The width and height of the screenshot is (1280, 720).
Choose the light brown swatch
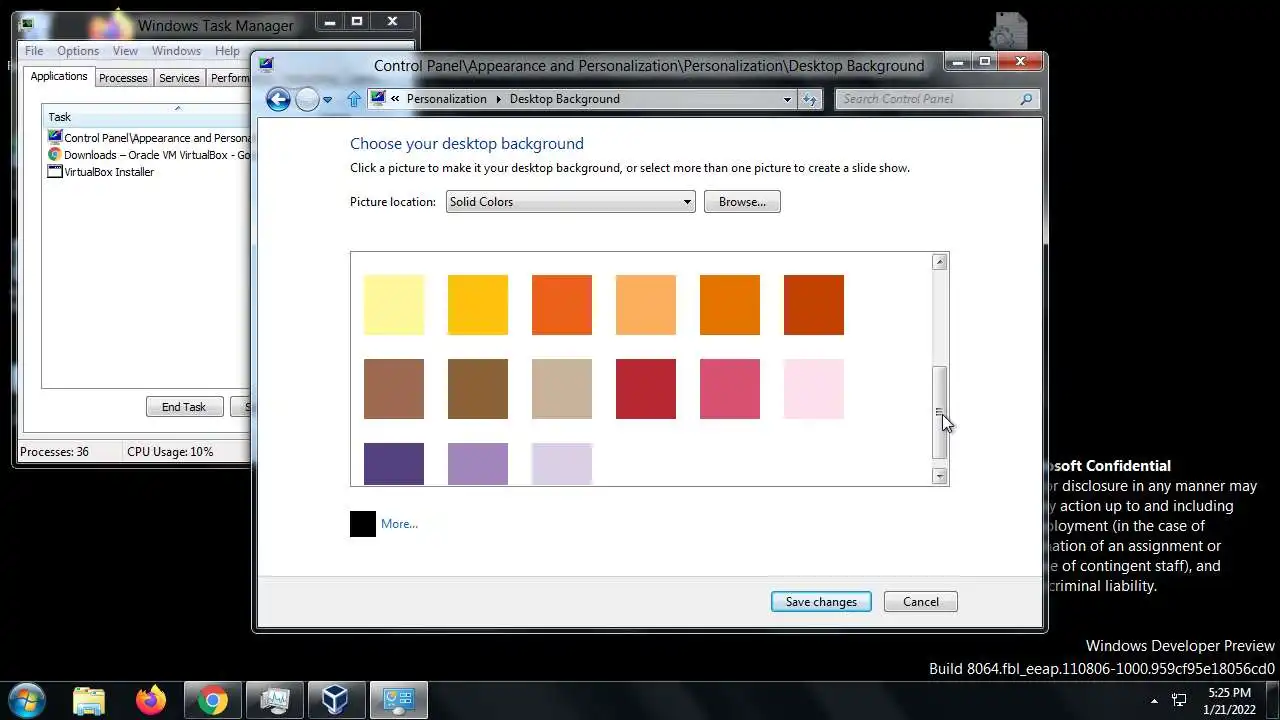394,389
